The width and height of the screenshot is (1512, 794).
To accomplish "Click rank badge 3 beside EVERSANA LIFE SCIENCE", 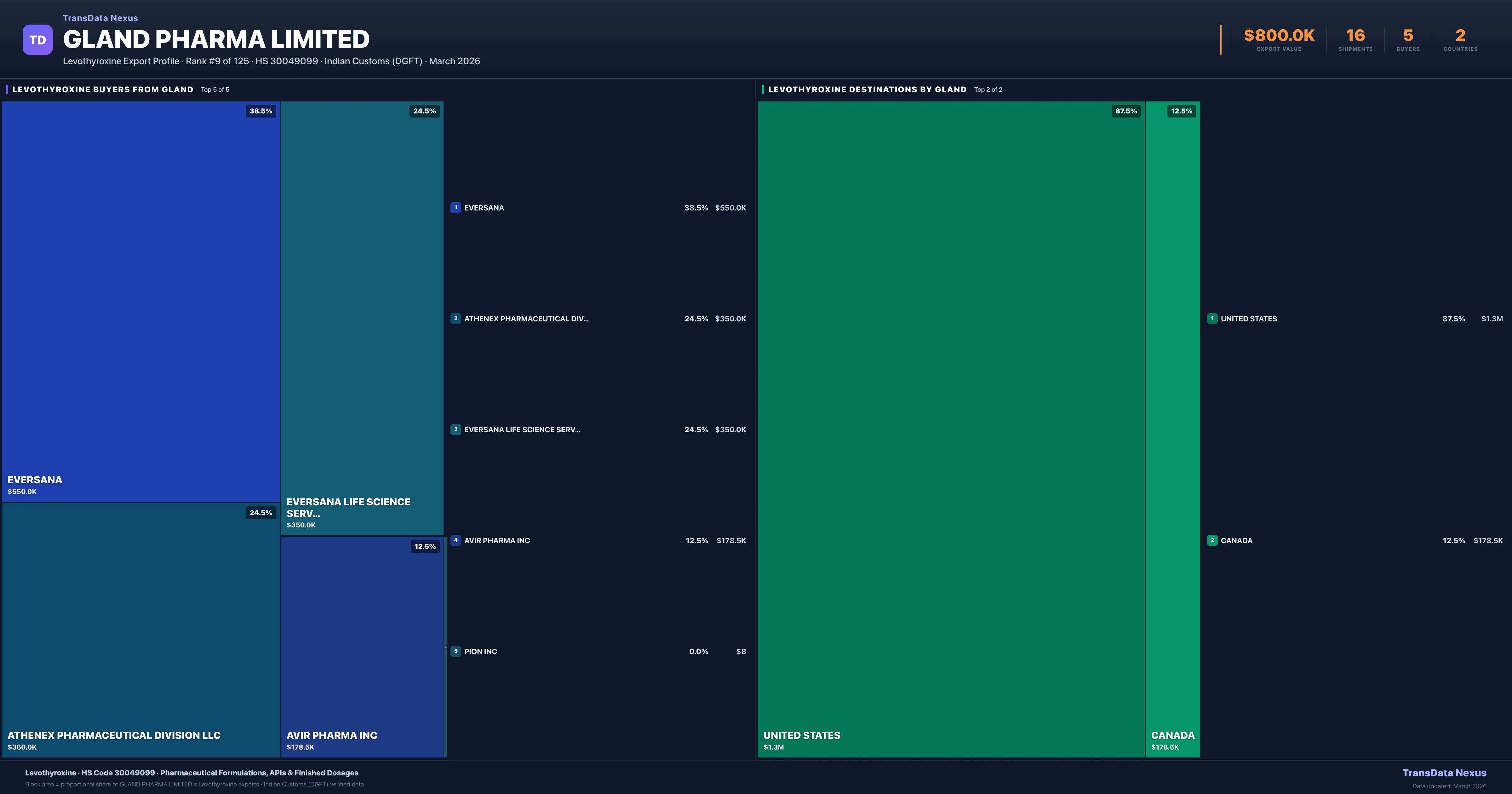I will point(455,430).
